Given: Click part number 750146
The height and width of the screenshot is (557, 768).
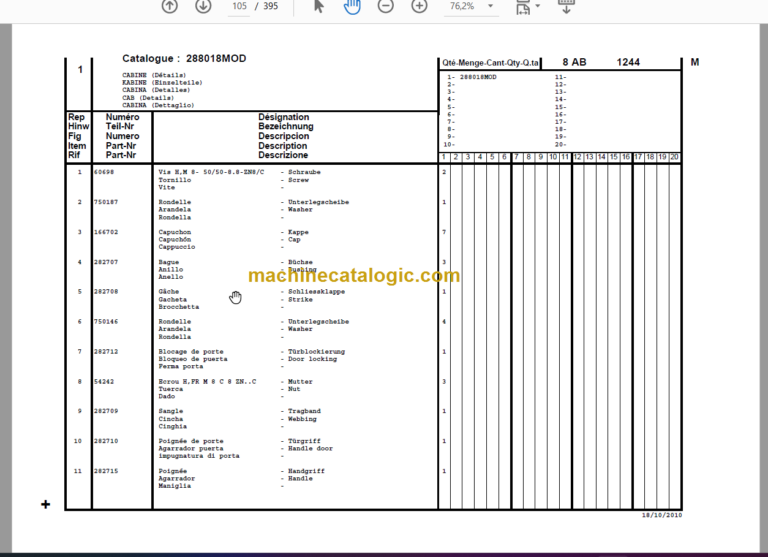Looking at the screenshot, I should [x=106, y=321].
